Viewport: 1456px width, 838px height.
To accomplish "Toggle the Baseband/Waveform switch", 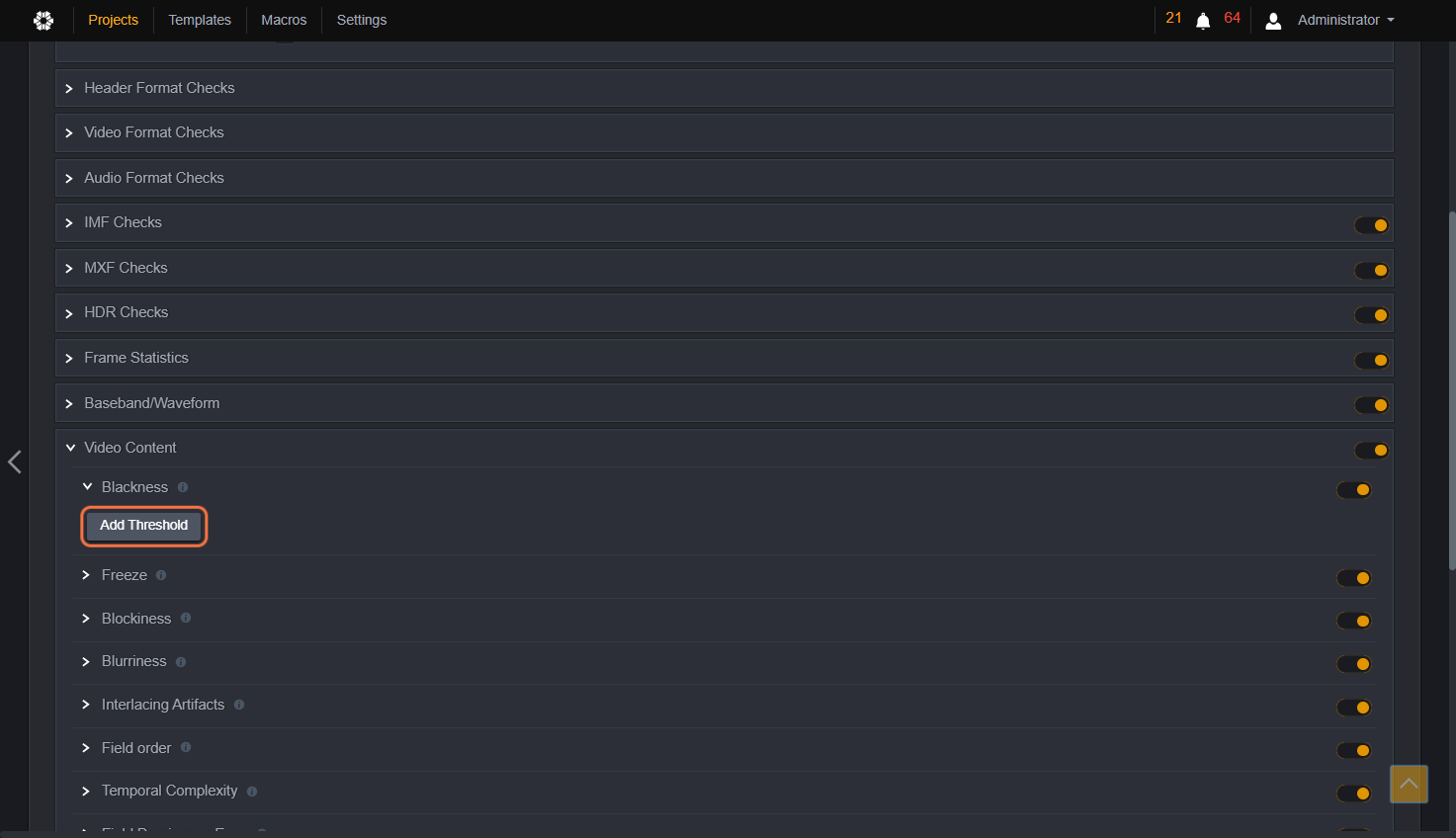I will (x=1371, y=405).
